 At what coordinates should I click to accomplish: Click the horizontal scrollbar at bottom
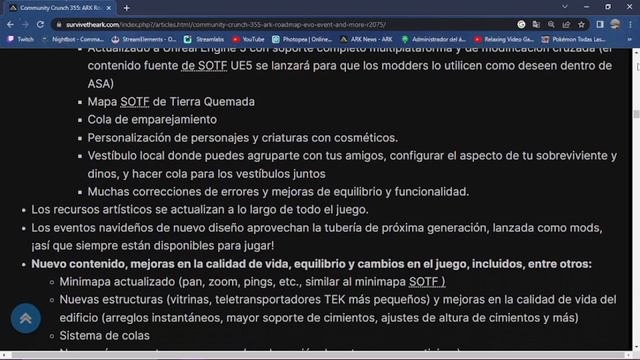point(318,356)
